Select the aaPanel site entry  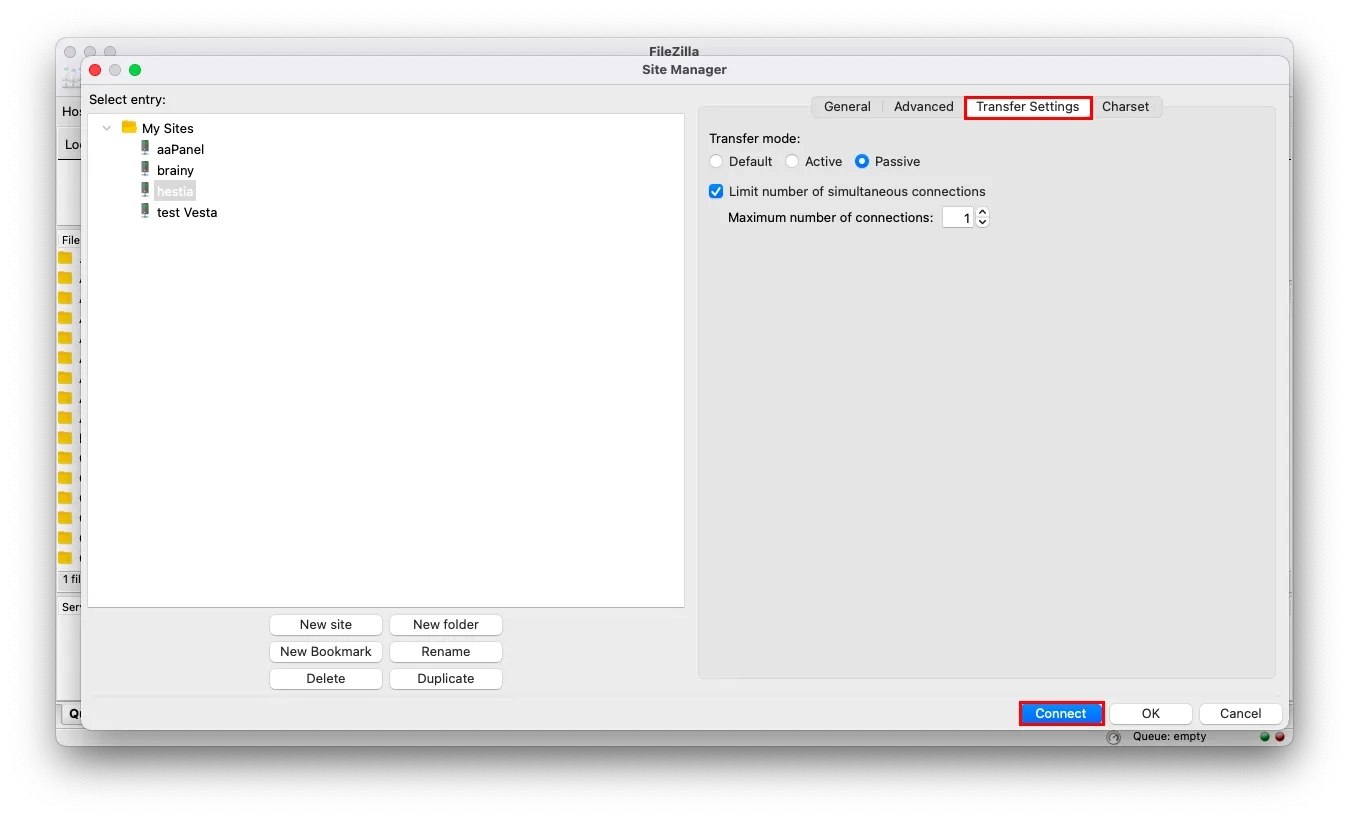coord(180,149)
